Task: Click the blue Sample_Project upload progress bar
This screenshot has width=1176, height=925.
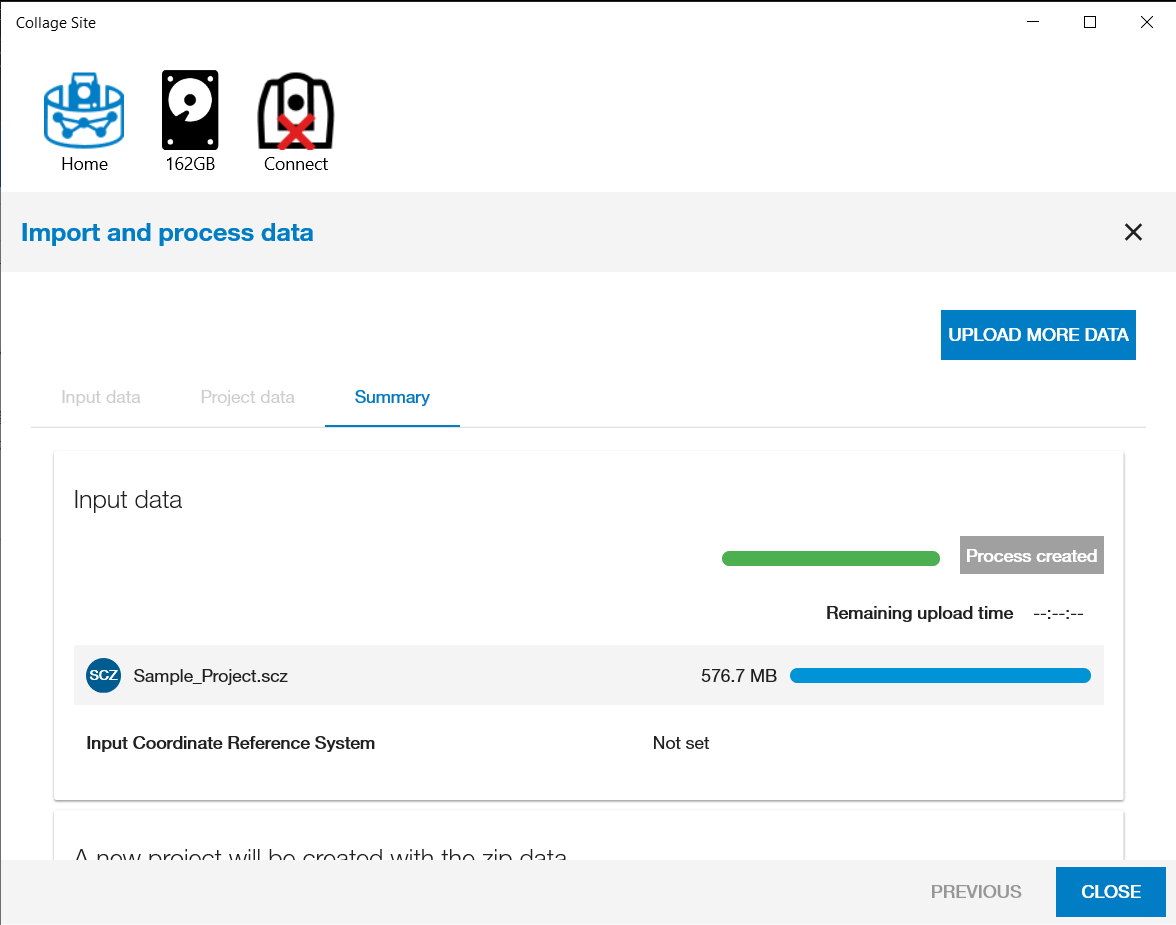Action: pyautogui.click(x=940, y=676)
